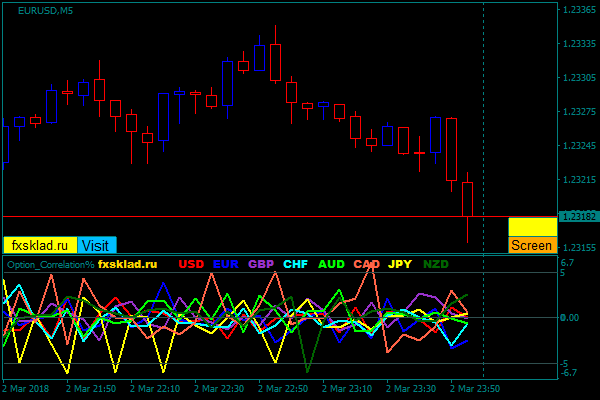Select the blank yellow box above Screen
Viewport: 600px width, 400px height.
click(x=533, y=227)
